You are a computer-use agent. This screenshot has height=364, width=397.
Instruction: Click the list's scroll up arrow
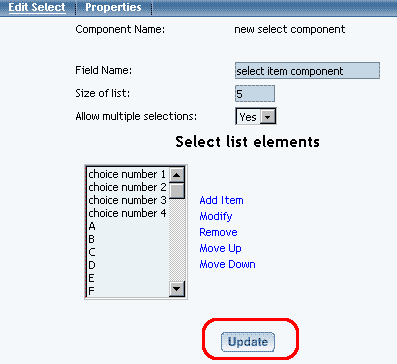click(x=177, y=175)
